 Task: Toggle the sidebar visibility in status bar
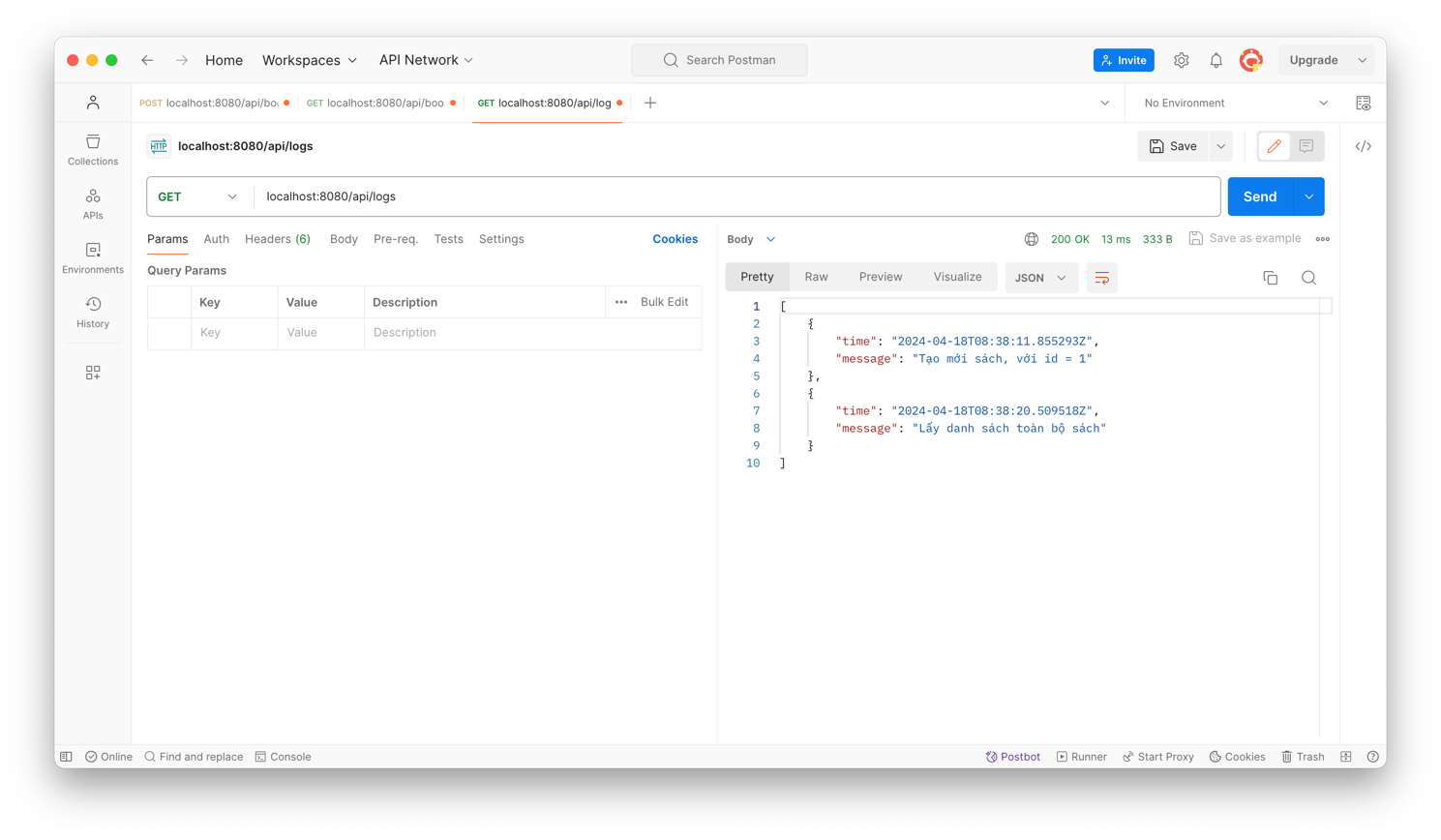(67, 757)
